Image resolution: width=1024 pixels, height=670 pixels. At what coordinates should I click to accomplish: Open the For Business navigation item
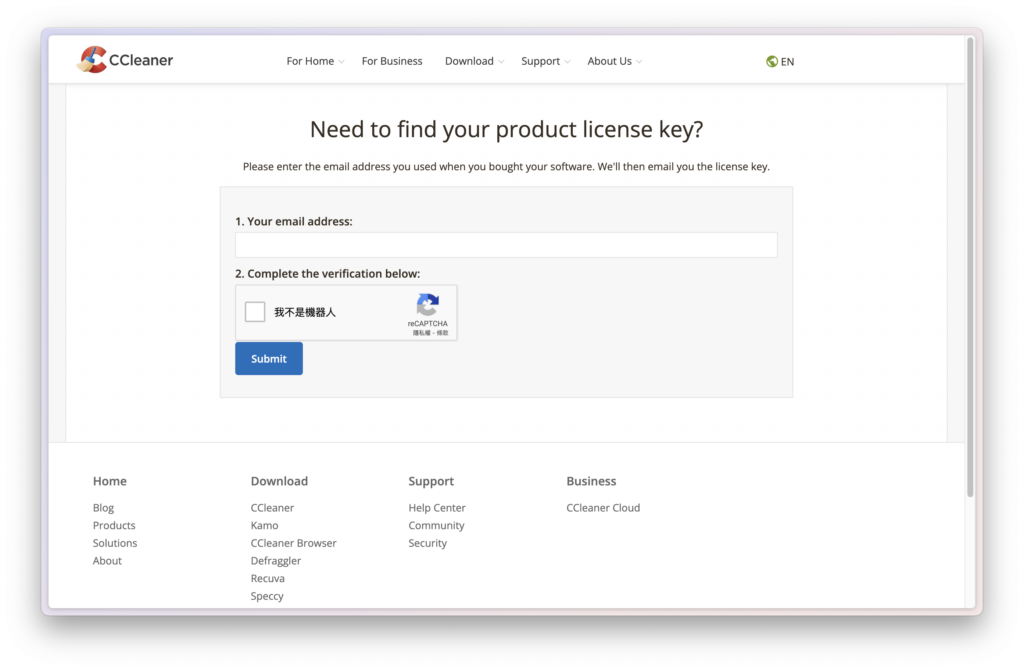coord(392,61)
